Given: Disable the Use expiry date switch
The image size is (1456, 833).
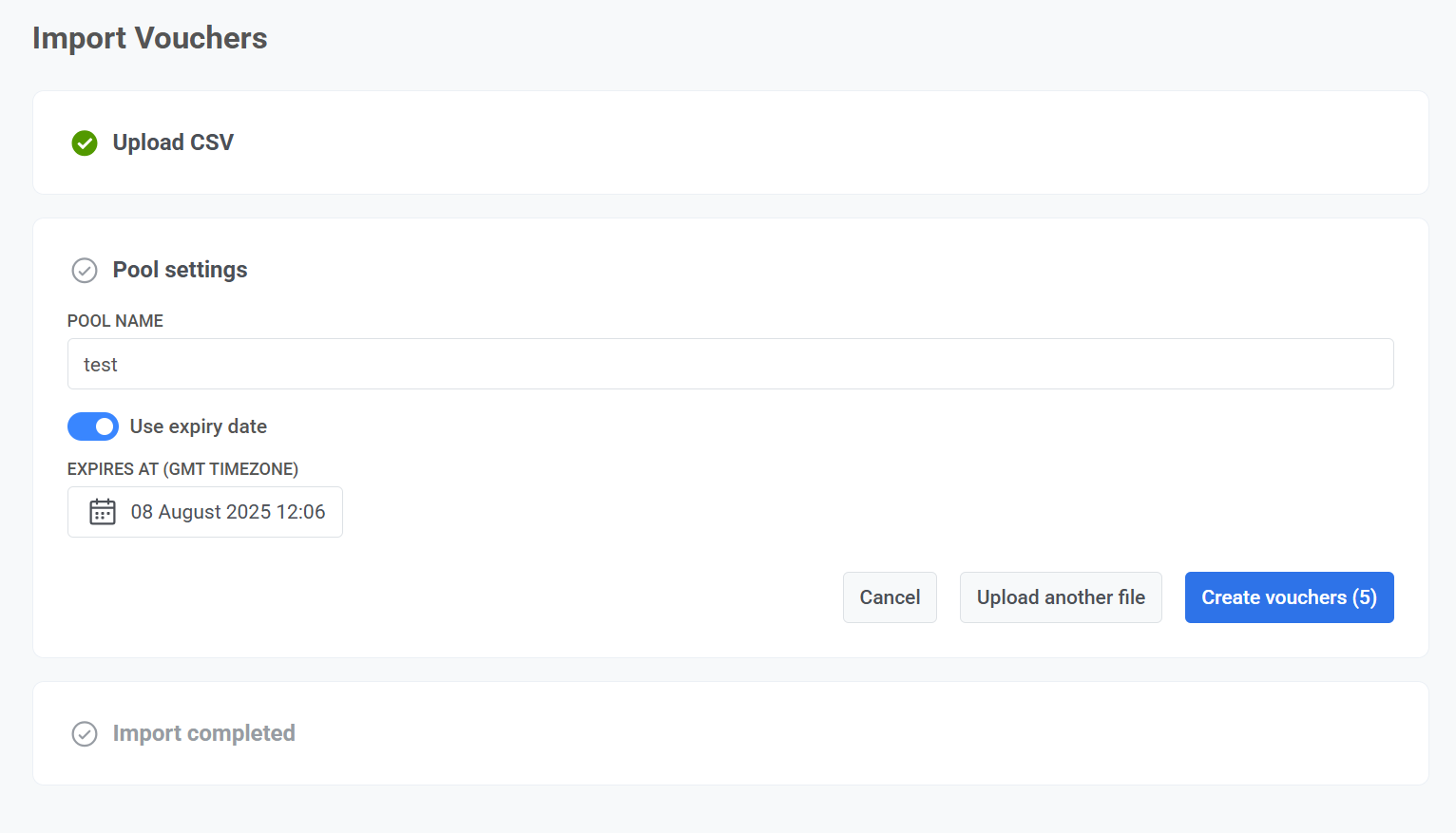Looking at the screenshot, I should pos(93,426).
